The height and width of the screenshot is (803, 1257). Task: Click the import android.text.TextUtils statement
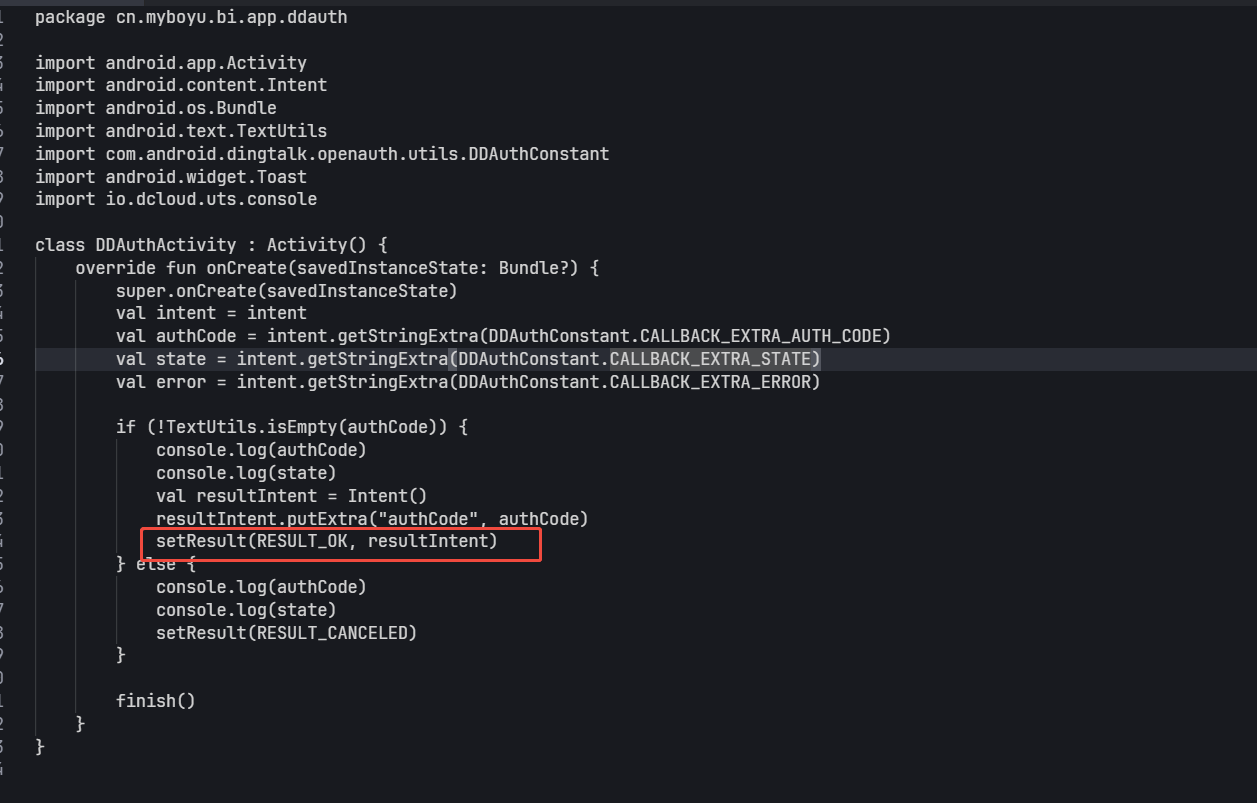[181, 131]
